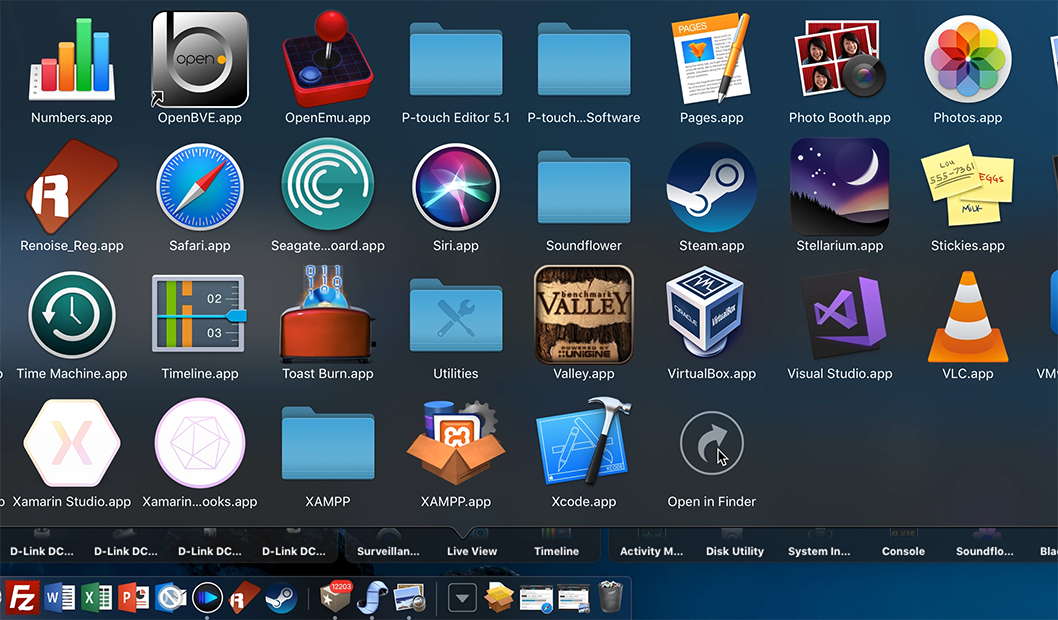The width and height of the screenshot is (1058, 620).
Task: Start the XAMPP.app control panel
Action: click(x=455, y=442)
